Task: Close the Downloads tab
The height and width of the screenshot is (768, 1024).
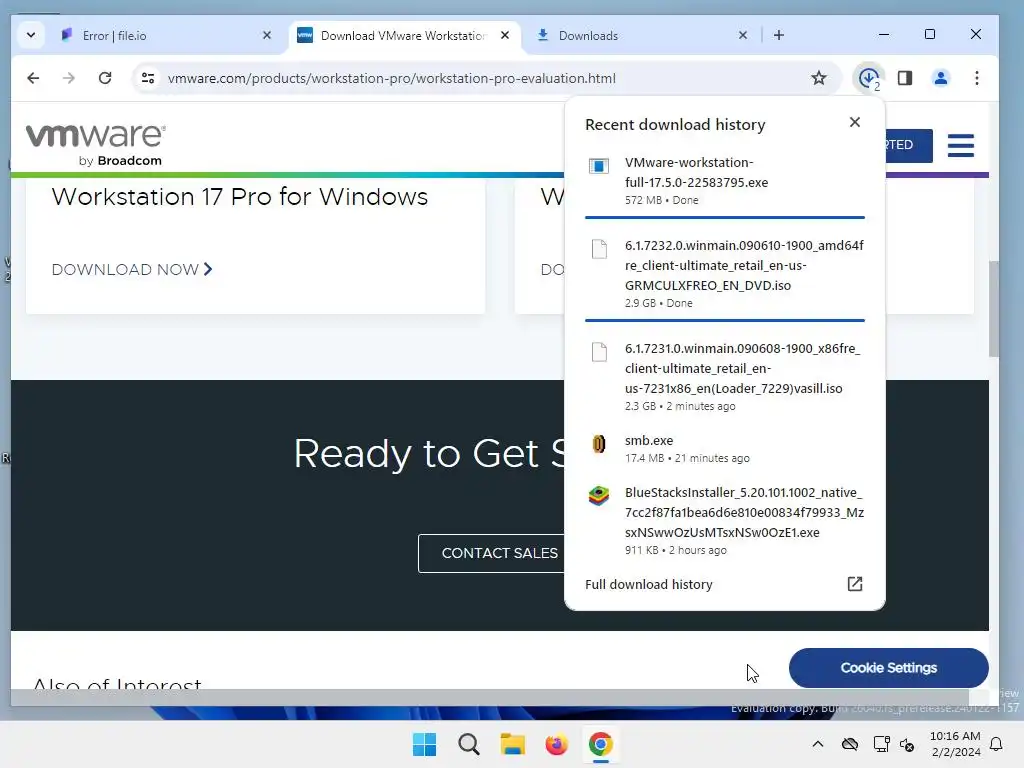Action: 743,35
